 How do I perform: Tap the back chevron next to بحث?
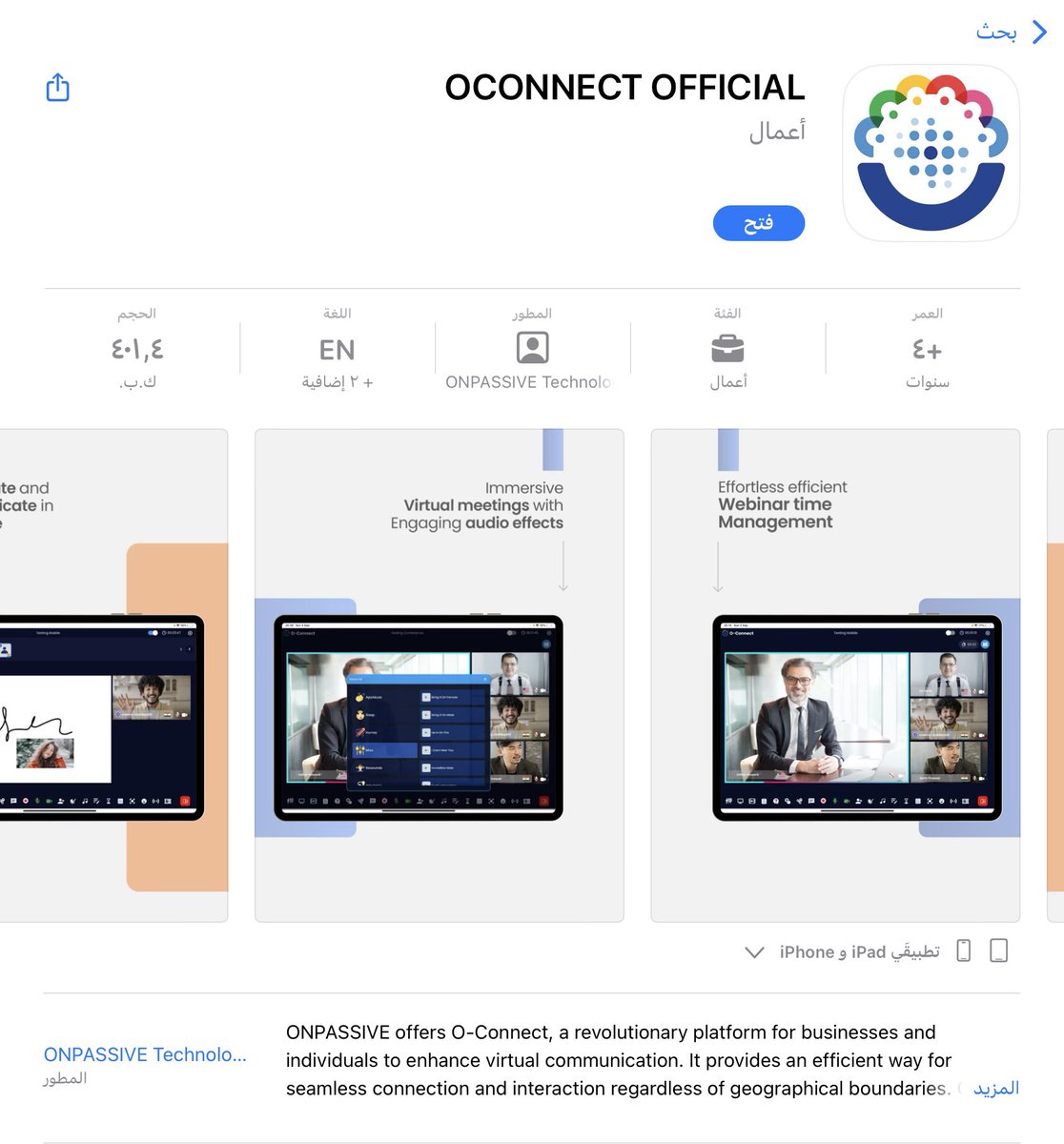point(1041,31)
